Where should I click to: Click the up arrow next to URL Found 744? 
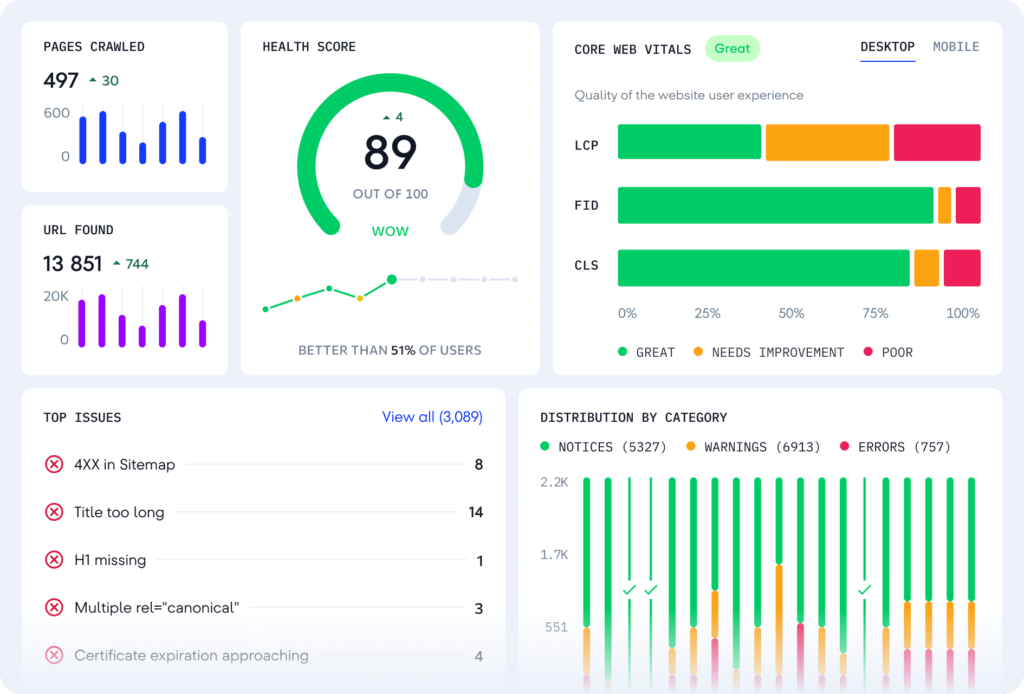pyautogui.click(x=117, y=264)
